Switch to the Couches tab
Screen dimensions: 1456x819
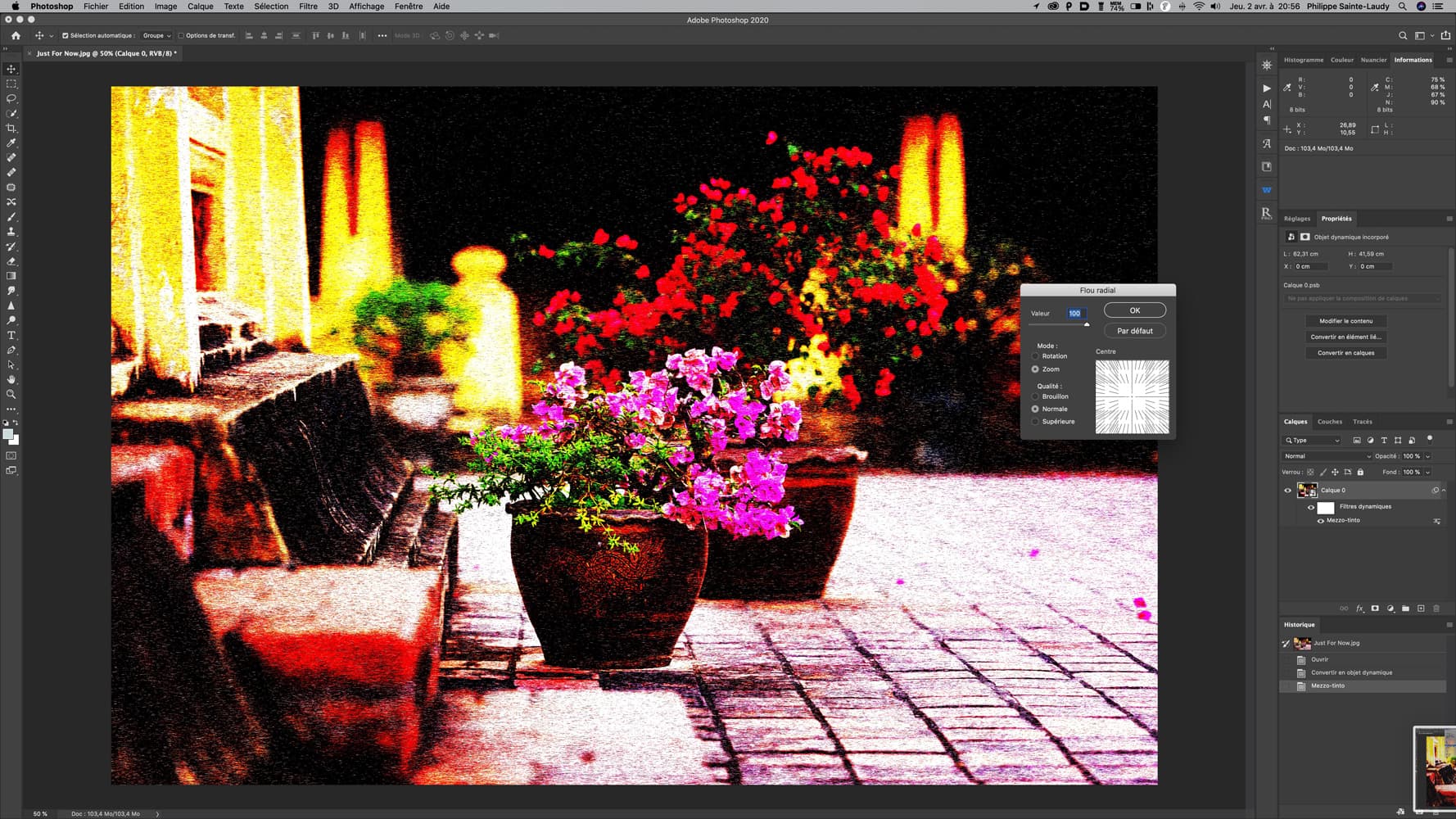pyautogui.click(x=1329, y=422)
